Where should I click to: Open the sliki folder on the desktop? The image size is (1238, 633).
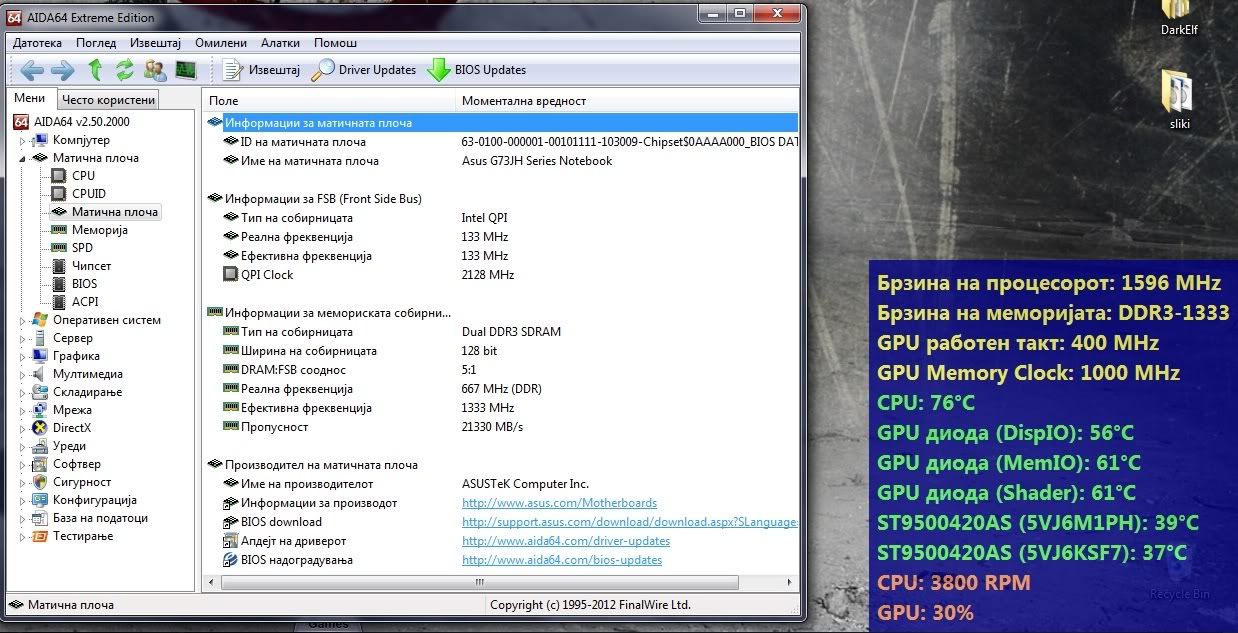tap(1179, 100)
